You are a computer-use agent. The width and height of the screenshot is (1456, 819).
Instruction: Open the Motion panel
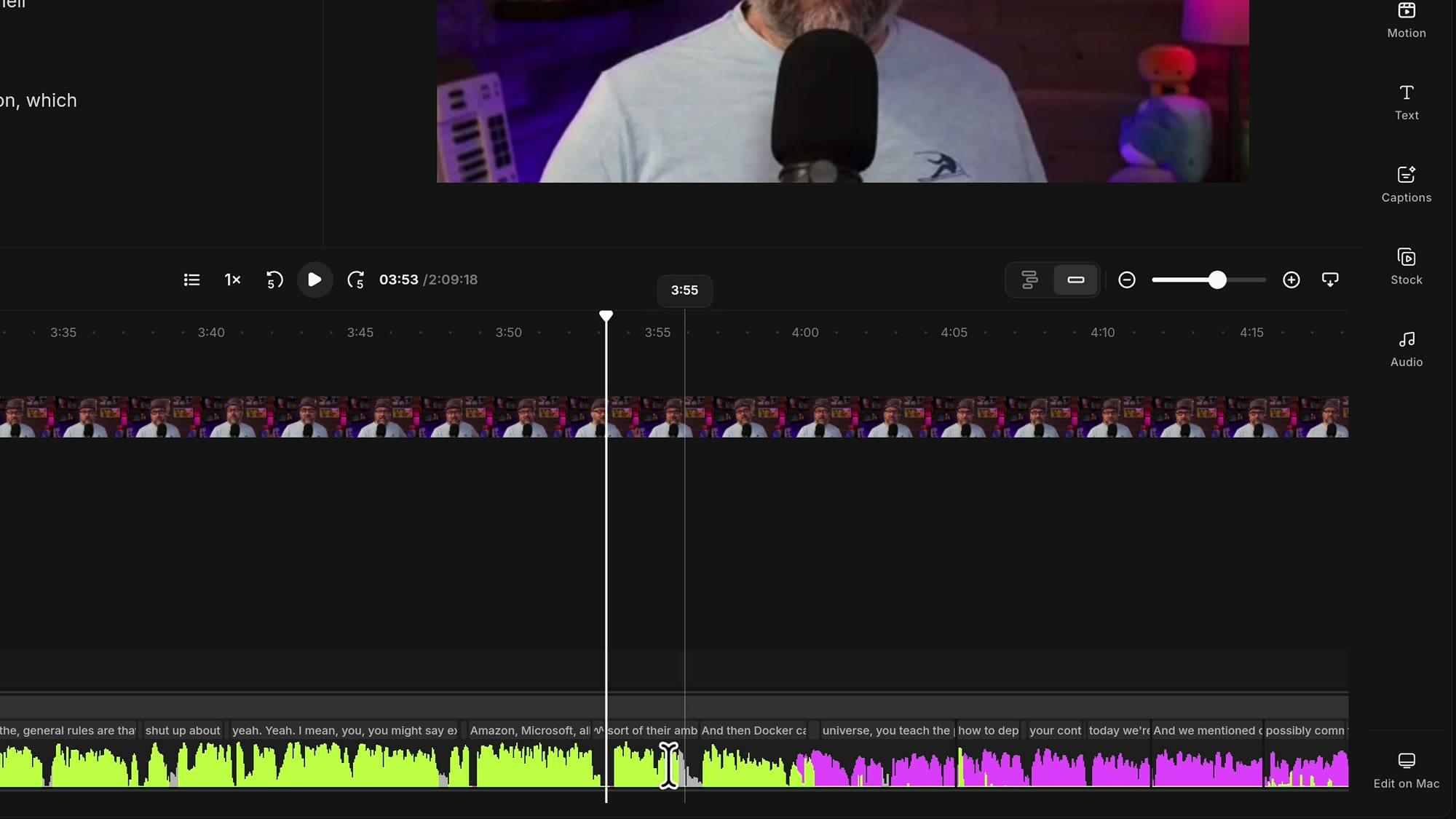(1406, 20)
